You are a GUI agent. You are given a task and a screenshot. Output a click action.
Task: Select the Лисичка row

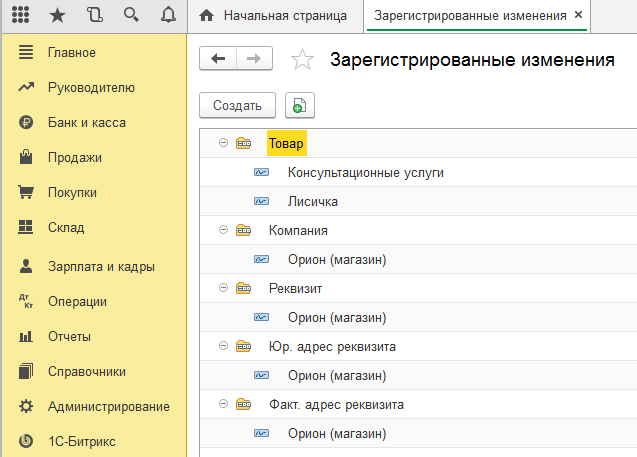tap(418, 201)
